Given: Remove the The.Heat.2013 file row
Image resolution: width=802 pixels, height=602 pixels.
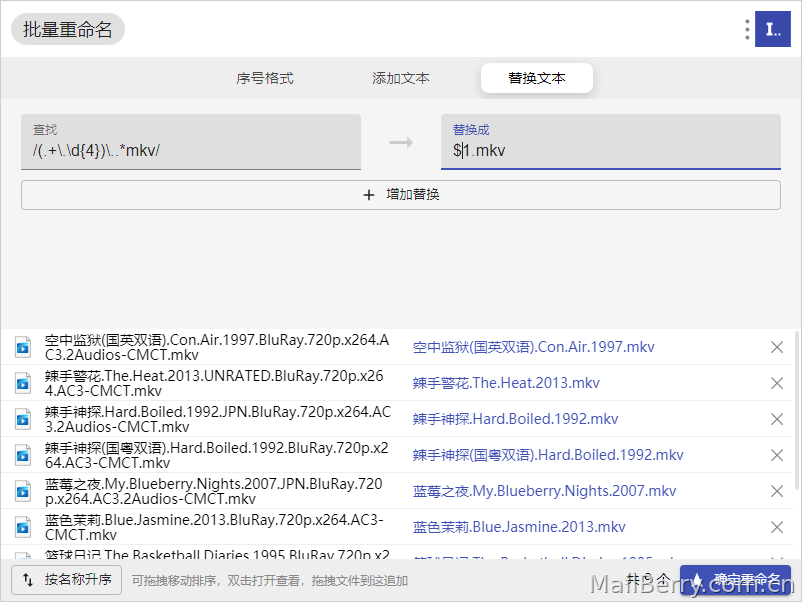Looking at the screenshot, I should (777, 383).
